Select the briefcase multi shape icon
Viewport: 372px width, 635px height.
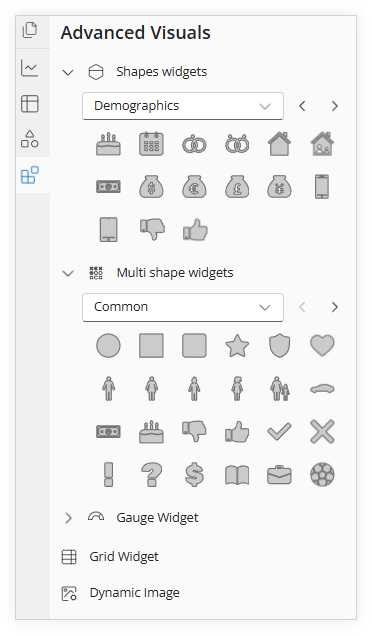(279, 475)
